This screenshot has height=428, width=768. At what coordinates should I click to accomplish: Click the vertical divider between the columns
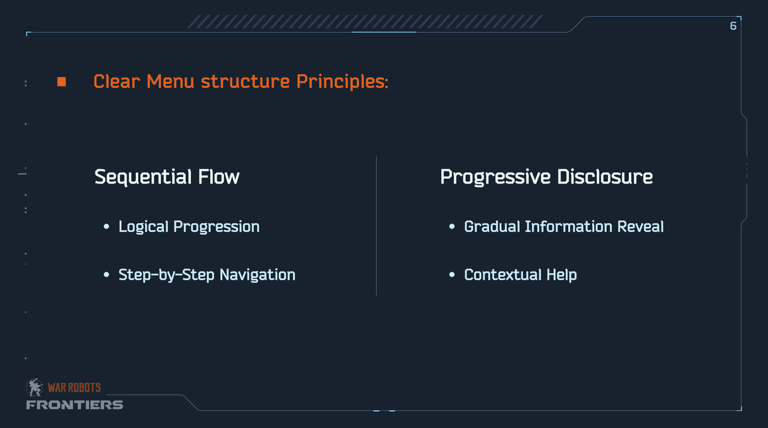click(376, 226)
